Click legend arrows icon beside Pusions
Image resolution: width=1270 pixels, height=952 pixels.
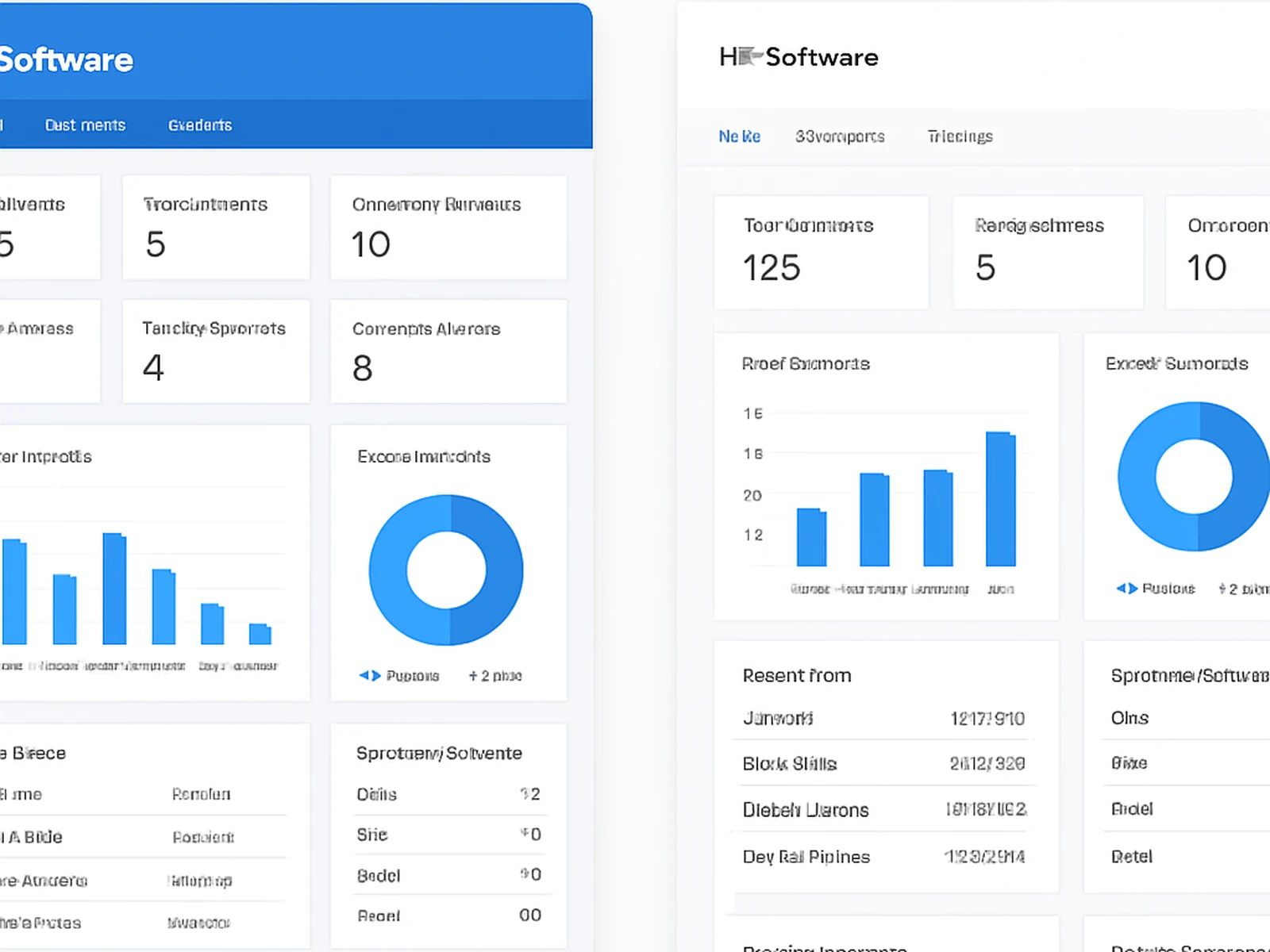tap(1126, 589)
